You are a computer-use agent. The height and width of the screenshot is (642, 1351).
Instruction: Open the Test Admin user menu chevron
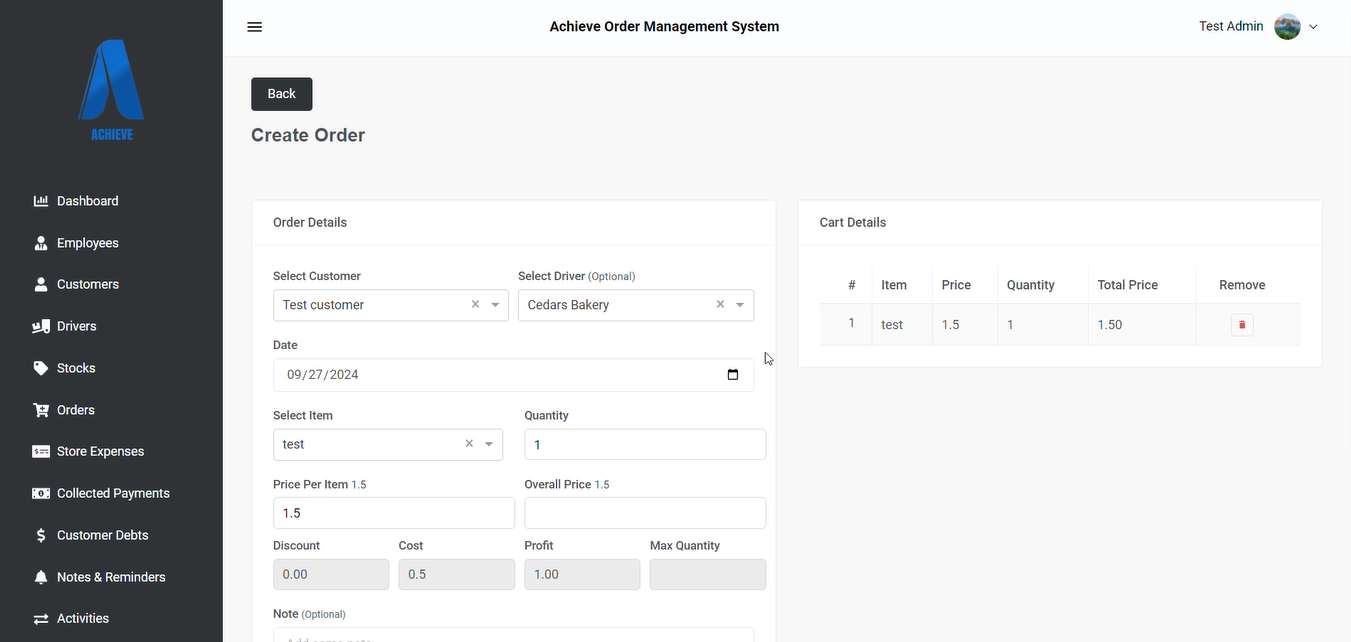pyautogui.click(x=1313, y=27)
